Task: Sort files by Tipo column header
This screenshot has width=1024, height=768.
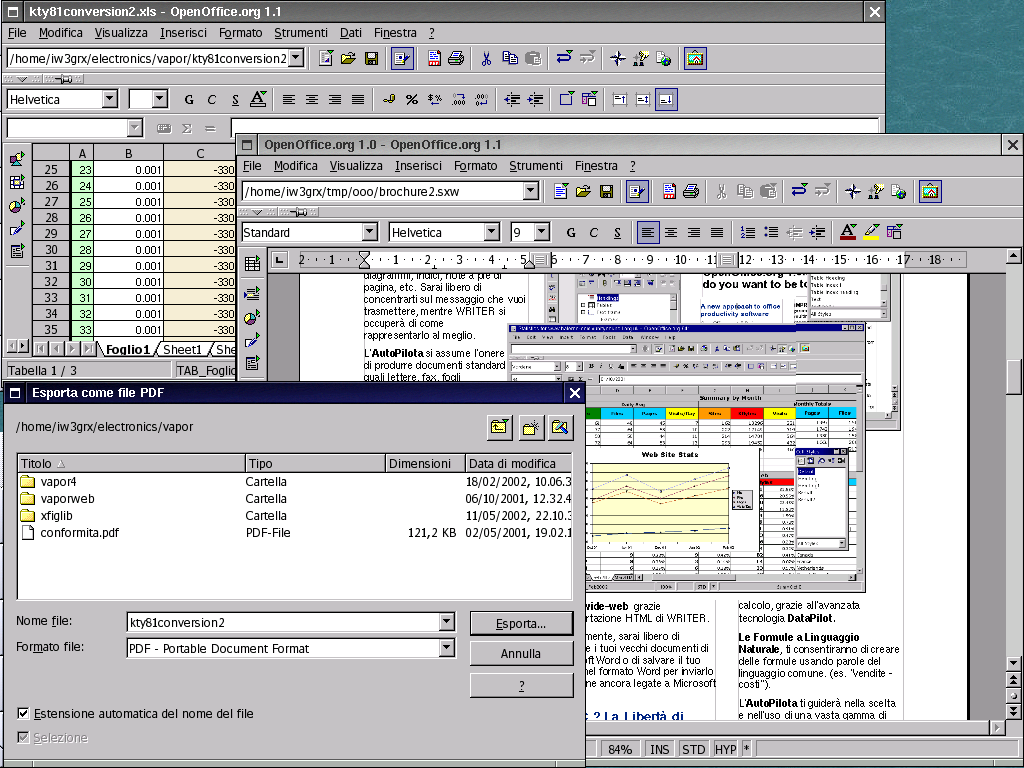Action: click(315, 464)
